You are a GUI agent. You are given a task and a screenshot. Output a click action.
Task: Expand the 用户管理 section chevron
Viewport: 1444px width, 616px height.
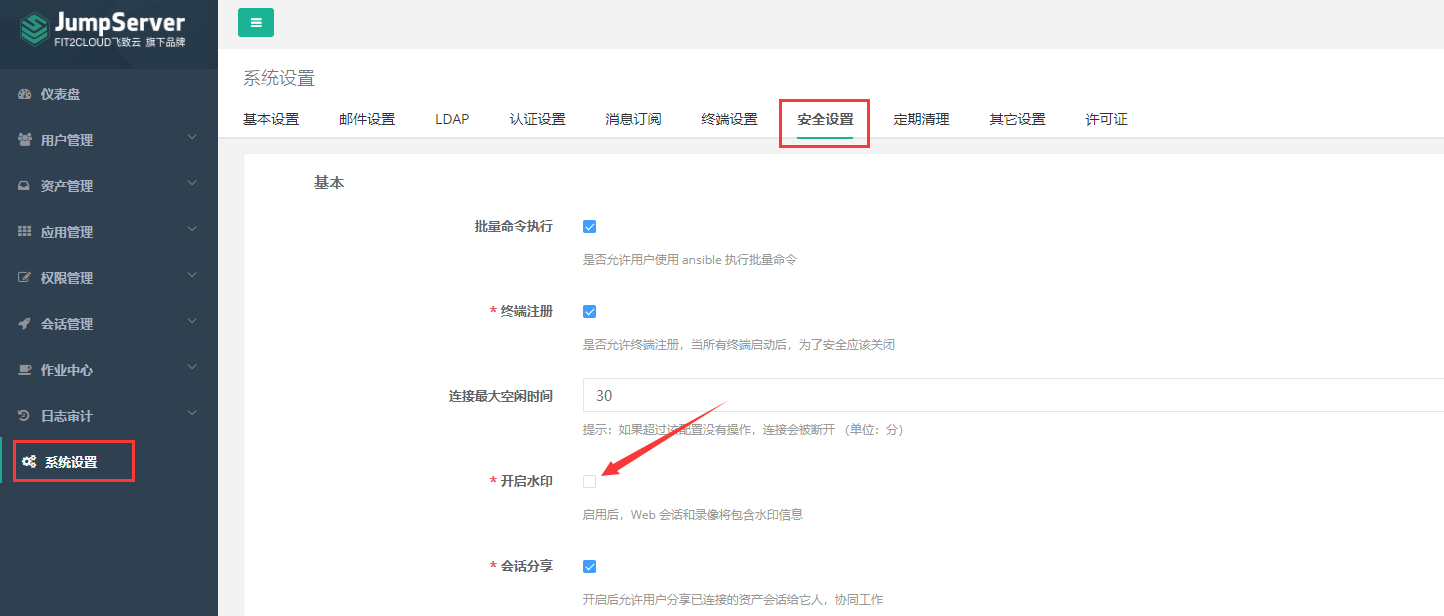tap(191, 139)
